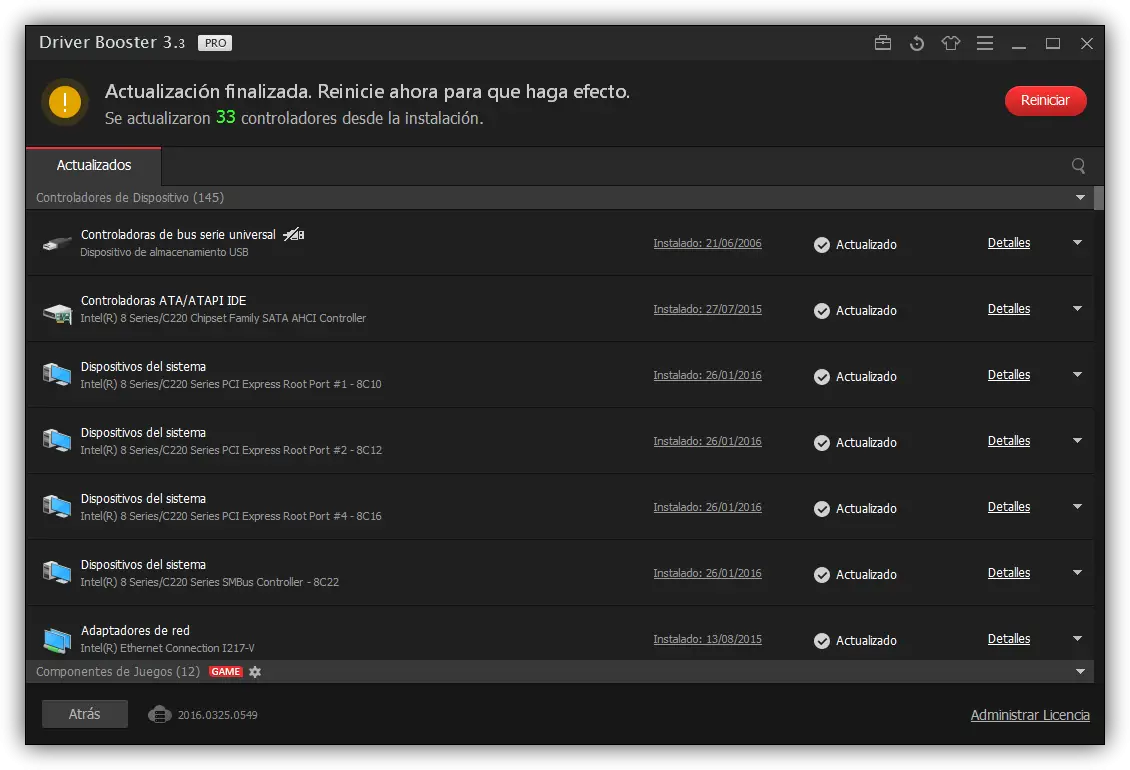The image size is (1130, 770).
Task: Click the Ethernet network adapter icon
Action: pos(57,640)
